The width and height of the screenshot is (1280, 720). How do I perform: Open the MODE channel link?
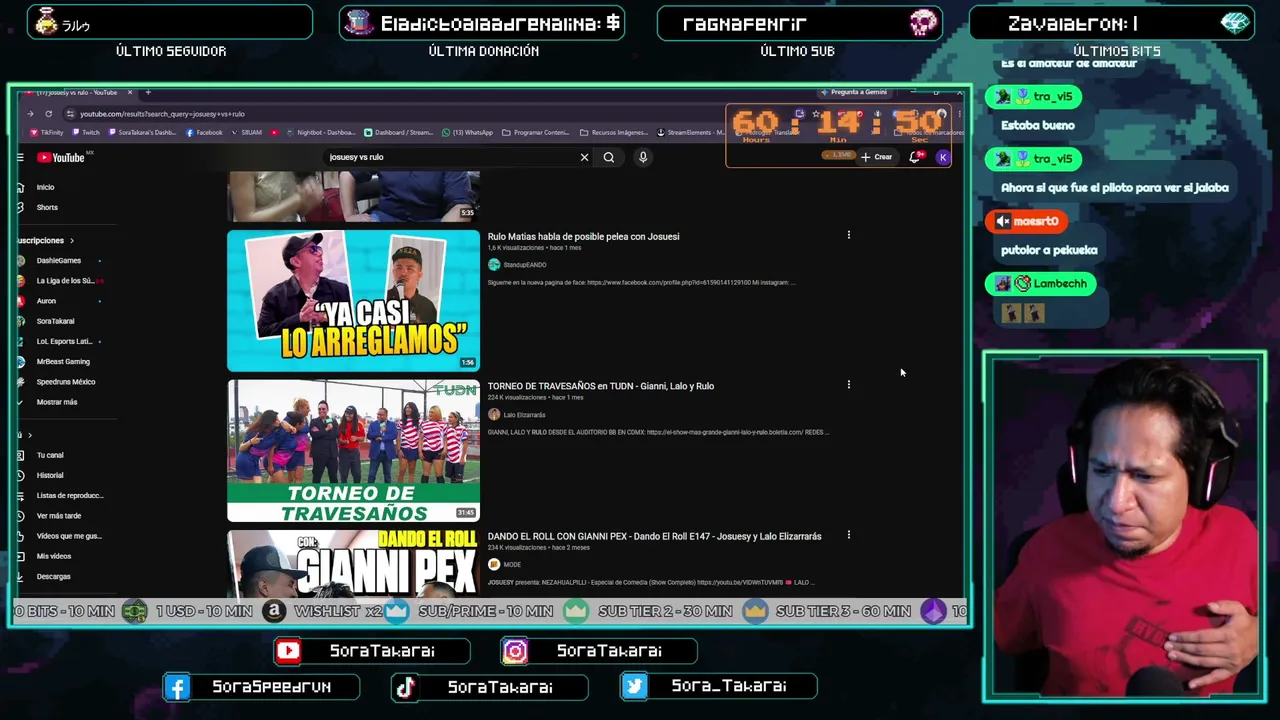512,565
